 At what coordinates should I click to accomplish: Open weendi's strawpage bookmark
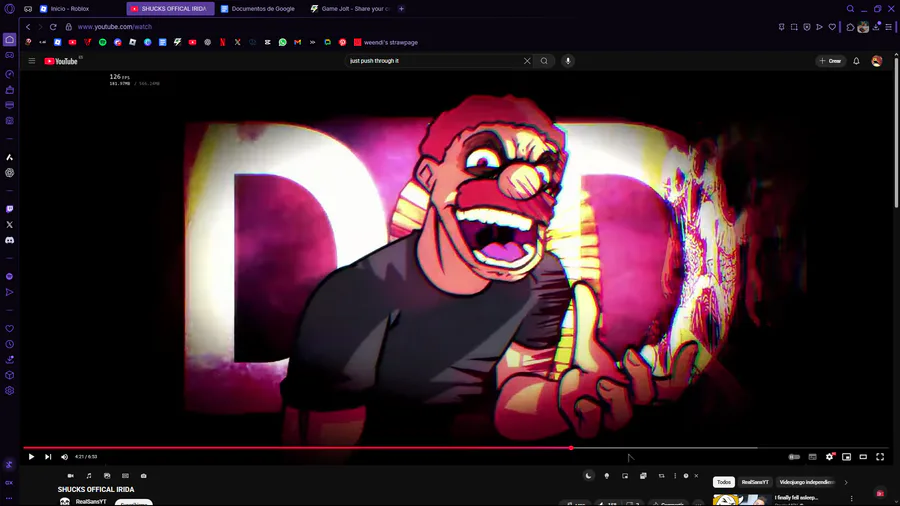click(386, 42)
